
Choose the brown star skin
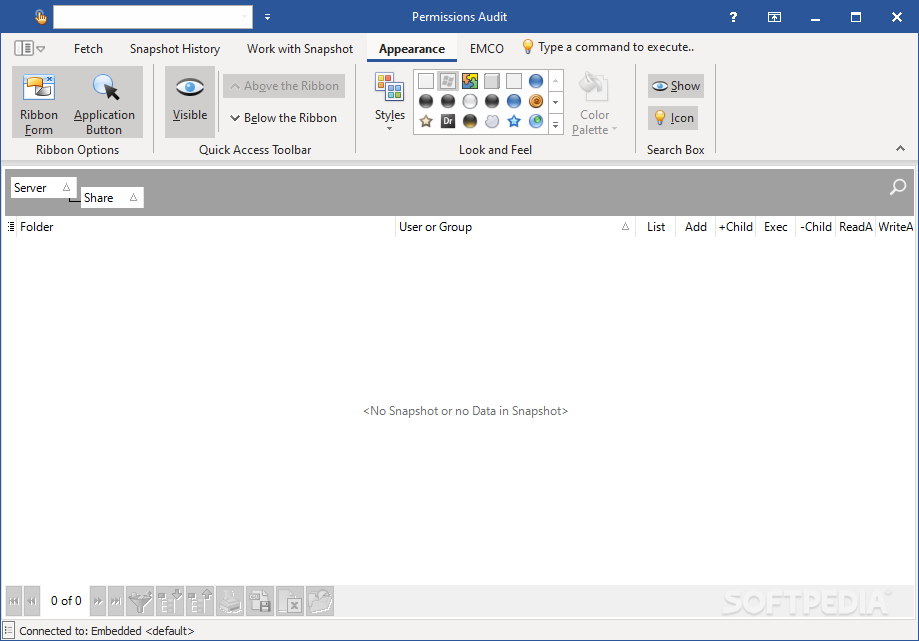click(426, 121)
